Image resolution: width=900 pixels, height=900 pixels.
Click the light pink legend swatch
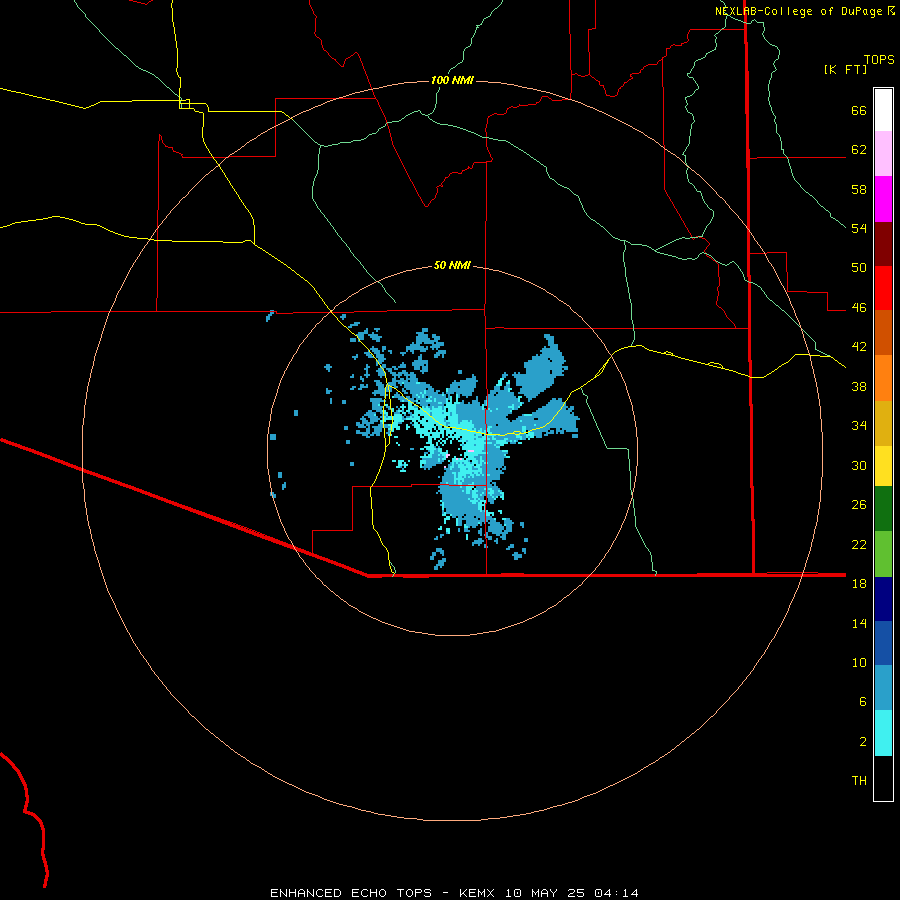(883, 153)
